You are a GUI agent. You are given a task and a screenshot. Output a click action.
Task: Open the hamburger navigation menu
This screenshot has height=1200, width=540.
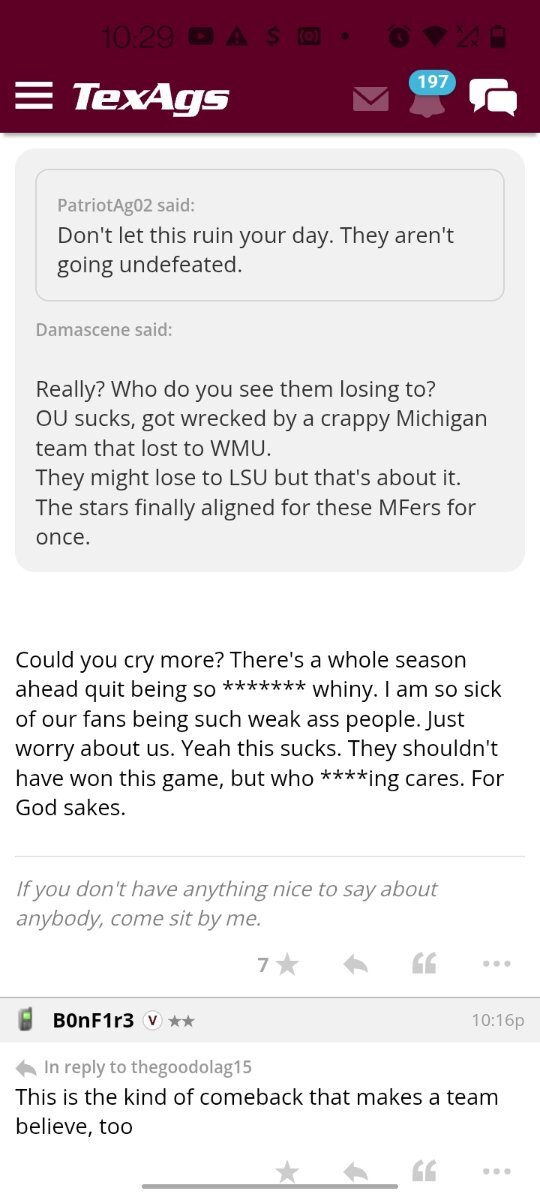33,96
